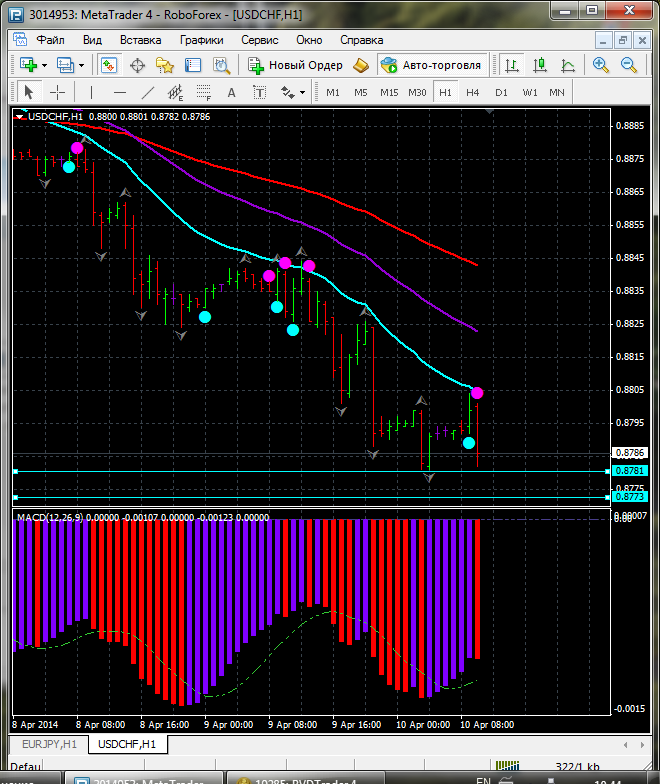This screenshot has height=784, width=660.
Task: Open the Вид menu
Action: pos(92,40)
